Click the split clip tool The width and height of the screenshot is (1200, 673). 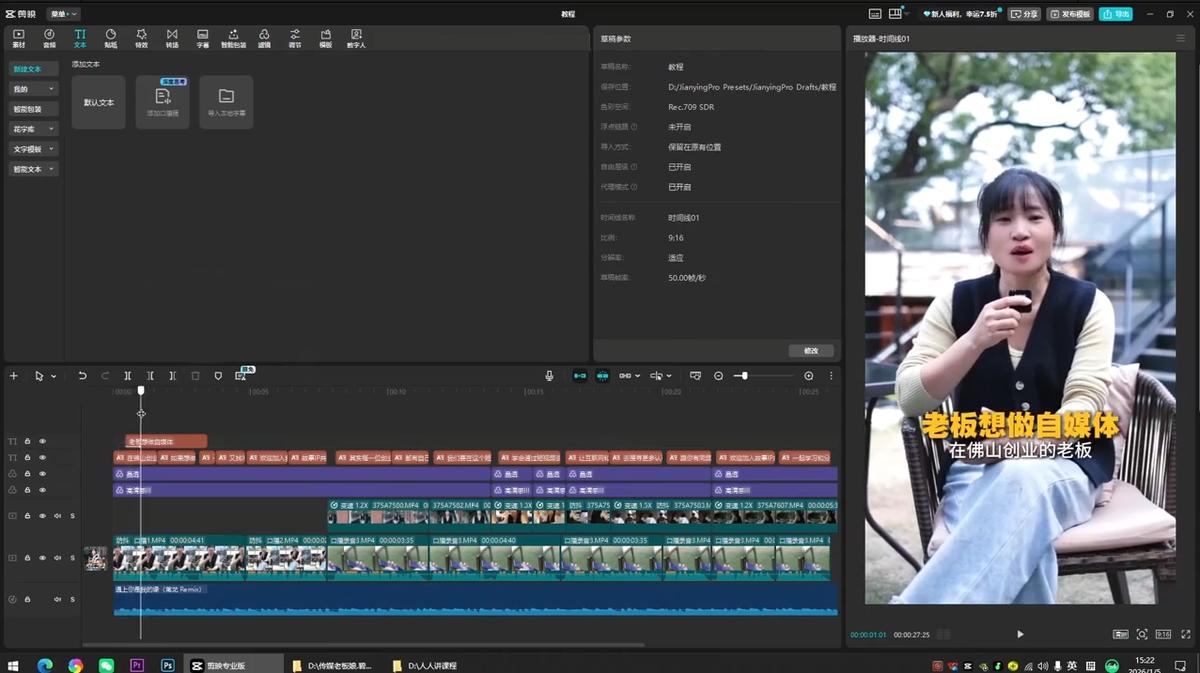pyautogui.click(x=128, y=376)
